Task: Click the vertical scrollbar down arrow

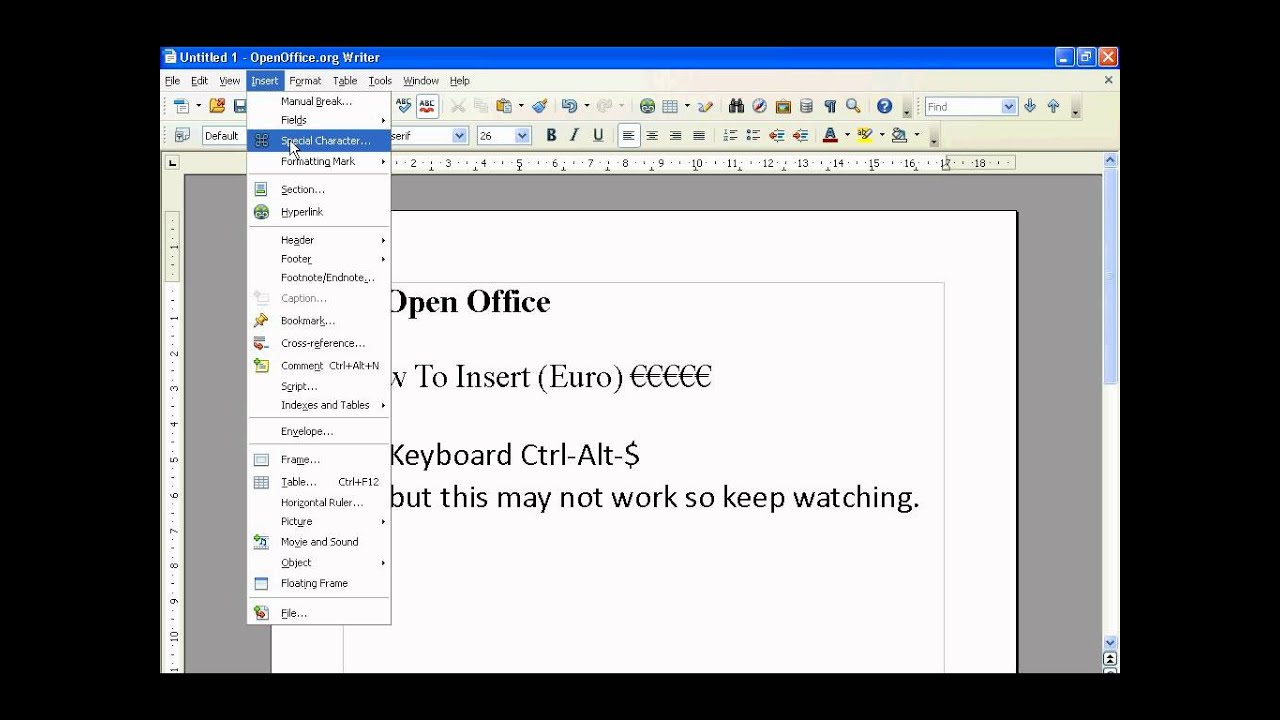Action: (1110, 642)
